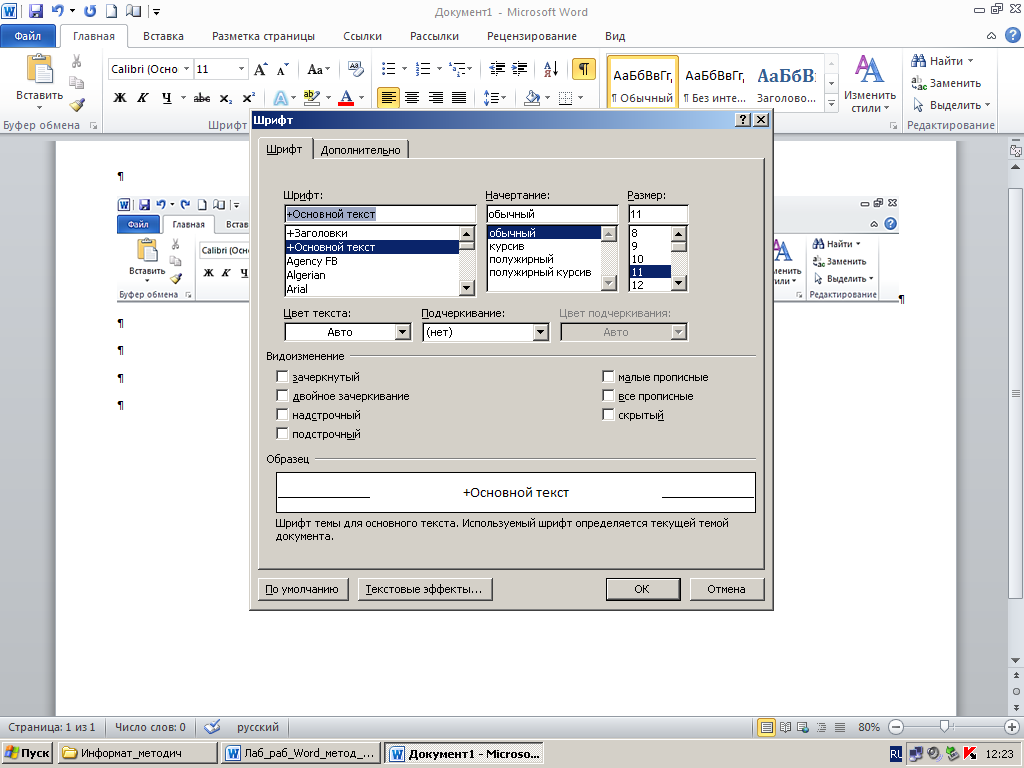Screen dimensions: 1024x768
Task: Open the Выделить dropdown
Action: point(953,105)
